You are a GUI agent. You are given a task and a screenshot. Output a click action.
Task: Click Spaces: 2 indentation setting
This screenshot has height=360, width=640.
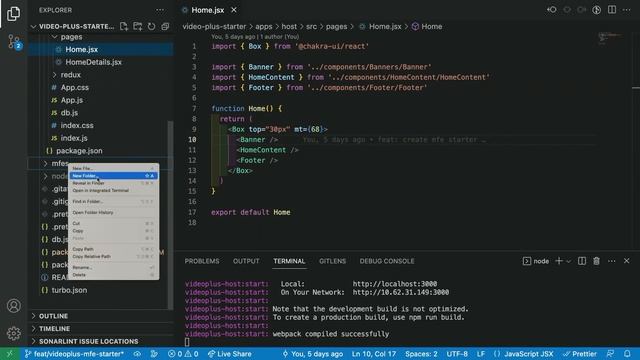click(421, 354)
